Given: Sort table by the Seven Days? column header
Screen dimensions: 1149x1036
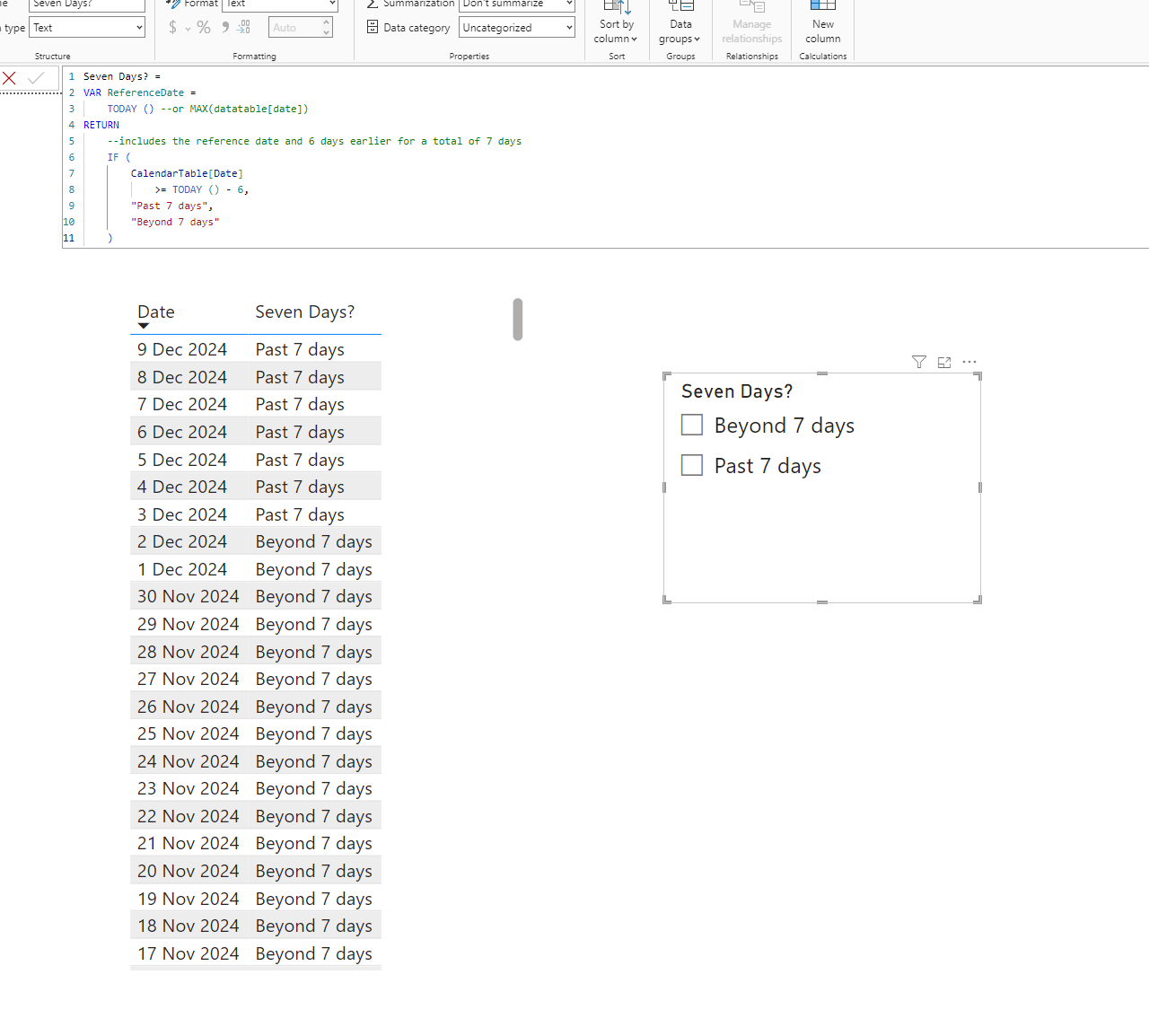Looking at the screenshot, I should point(305,312).
